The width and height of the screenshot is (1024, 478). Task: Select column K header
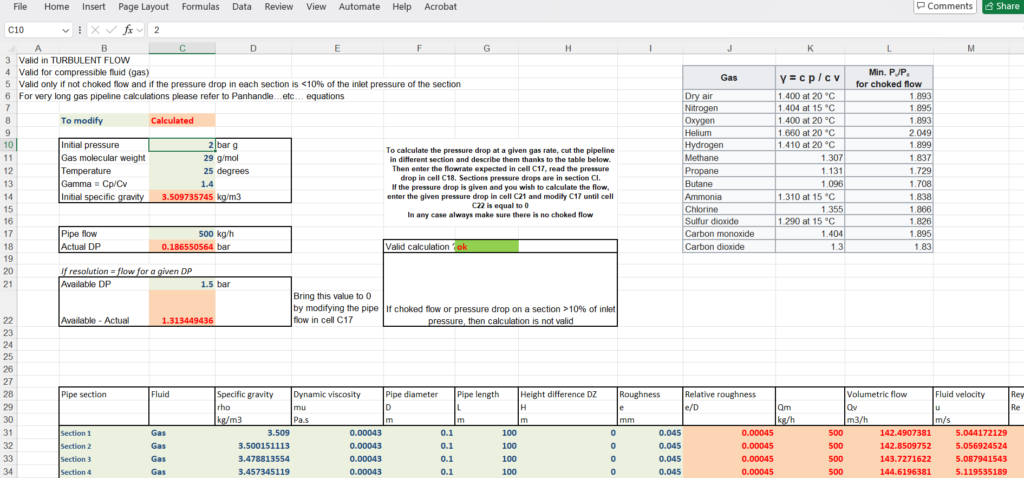(x=810, y=48)
